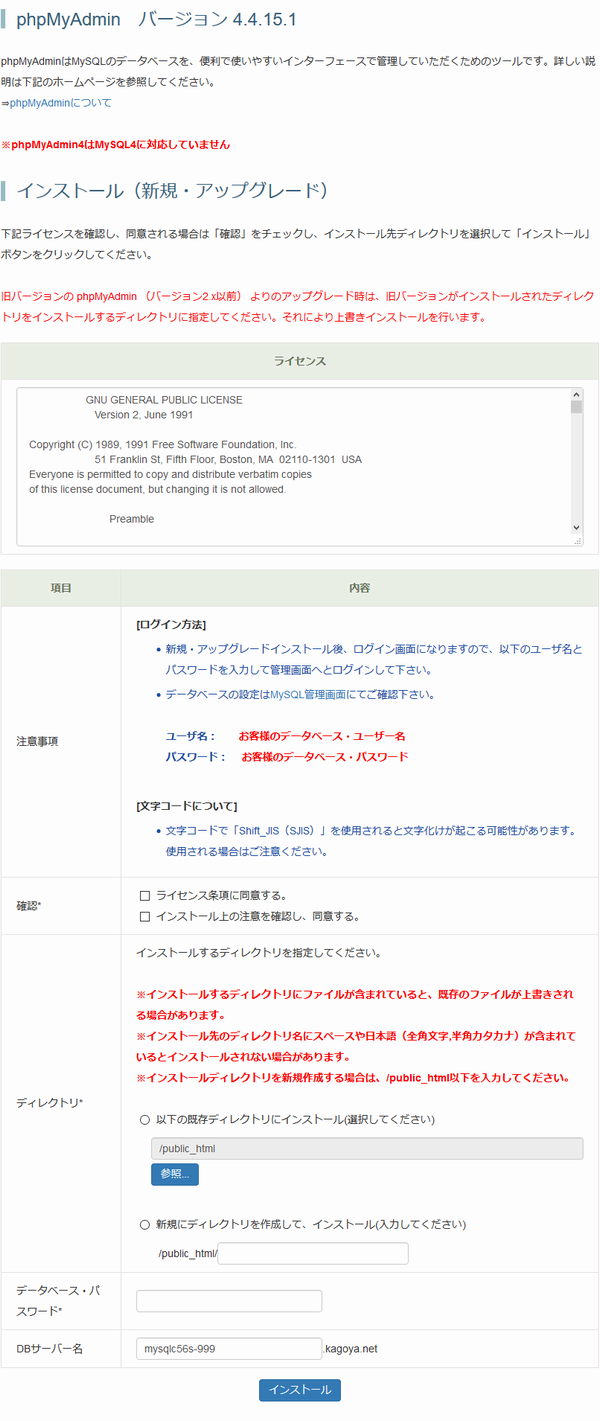Click the インストール(新規・アップグレード) heading
This screenshot has width=600, height=1421.
[172, 190]
